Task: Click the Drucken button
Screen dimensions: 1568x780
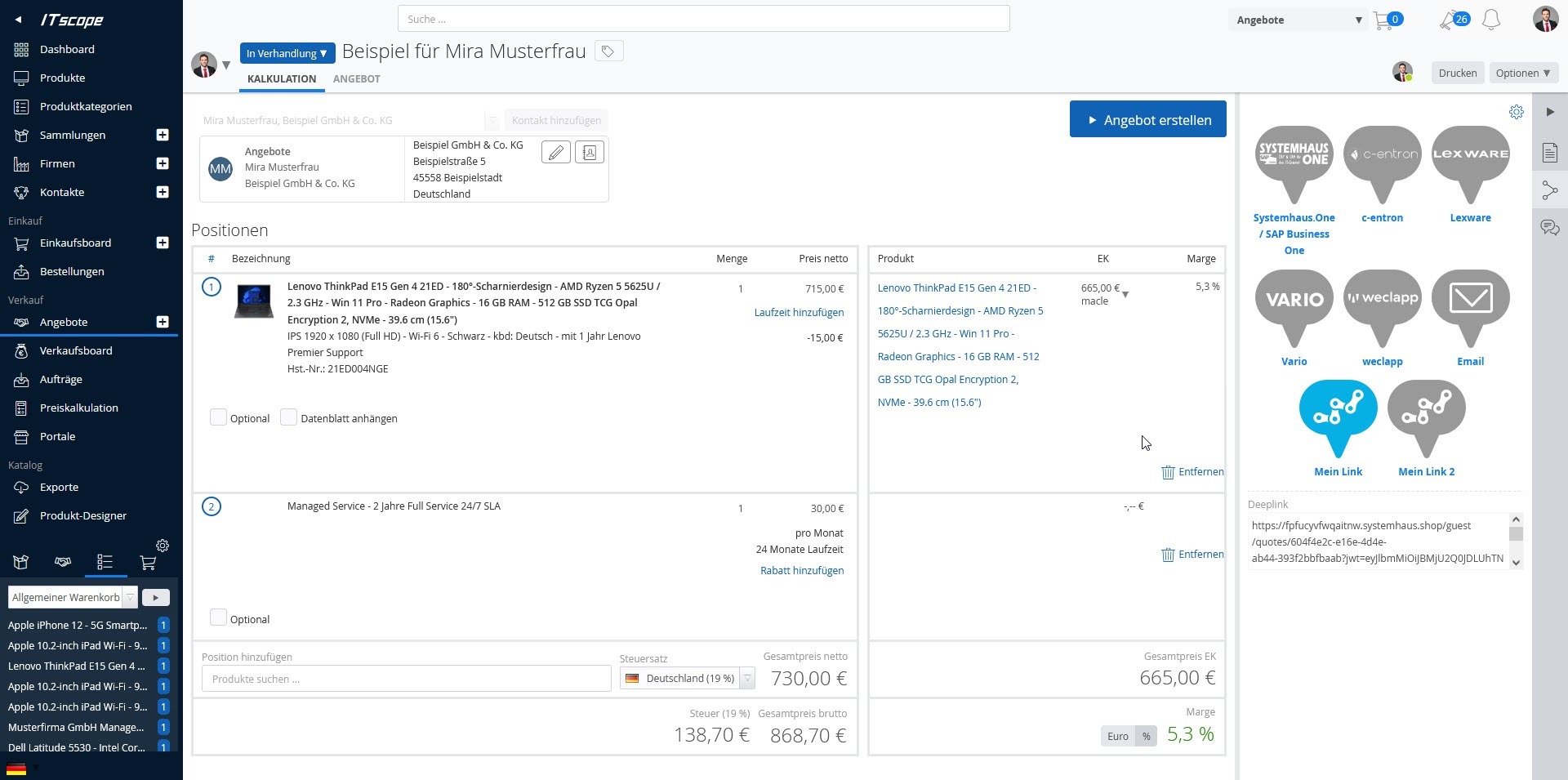Action: coord(1458,73)
